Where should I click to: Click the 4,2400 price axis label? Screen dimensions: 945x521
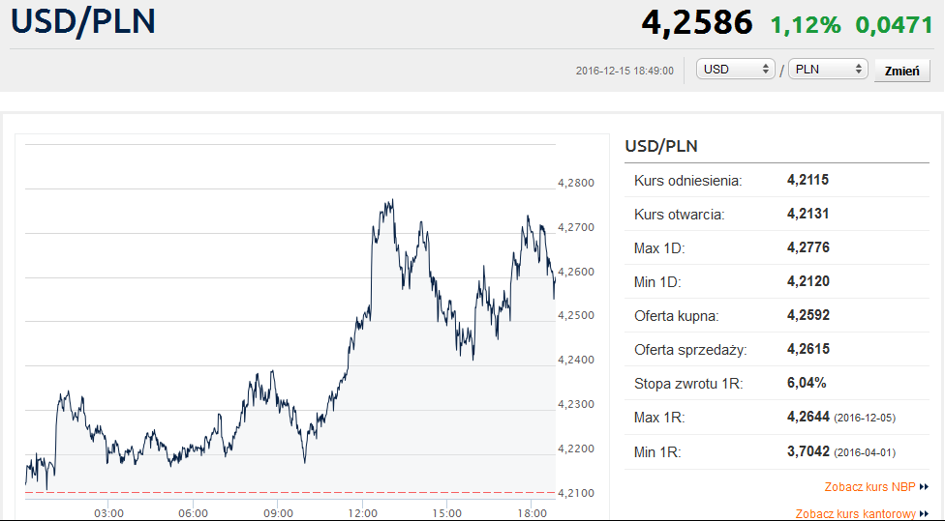pos(576,360)
